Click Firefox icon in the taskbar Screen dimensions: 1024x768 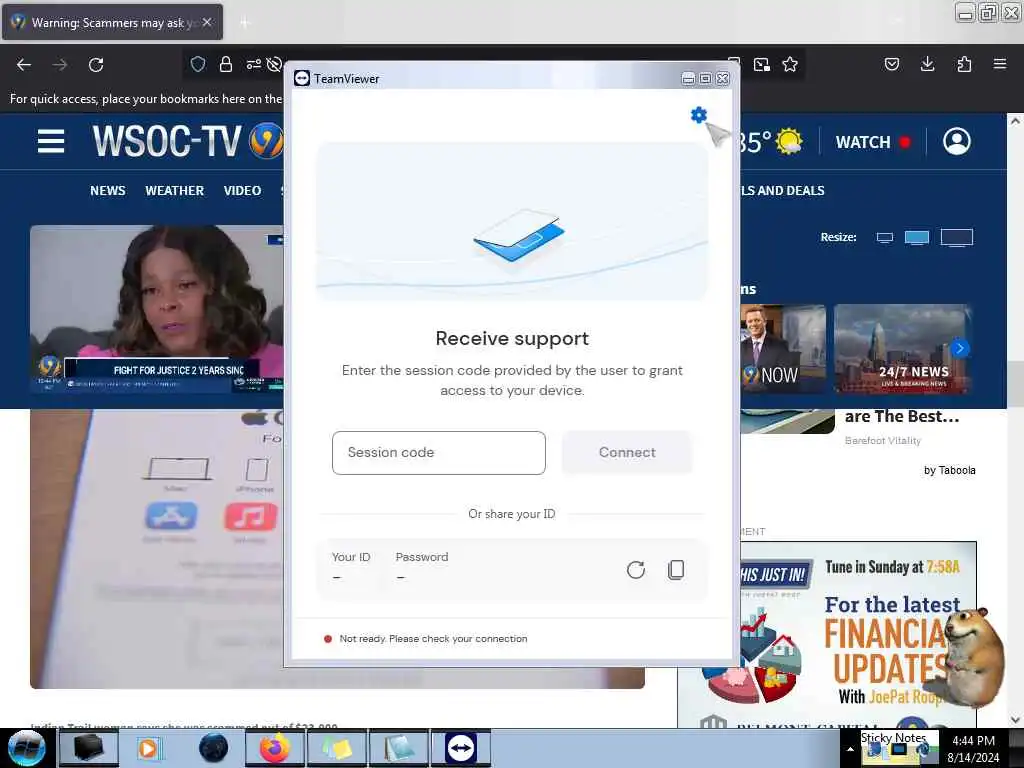pos(274,748)
